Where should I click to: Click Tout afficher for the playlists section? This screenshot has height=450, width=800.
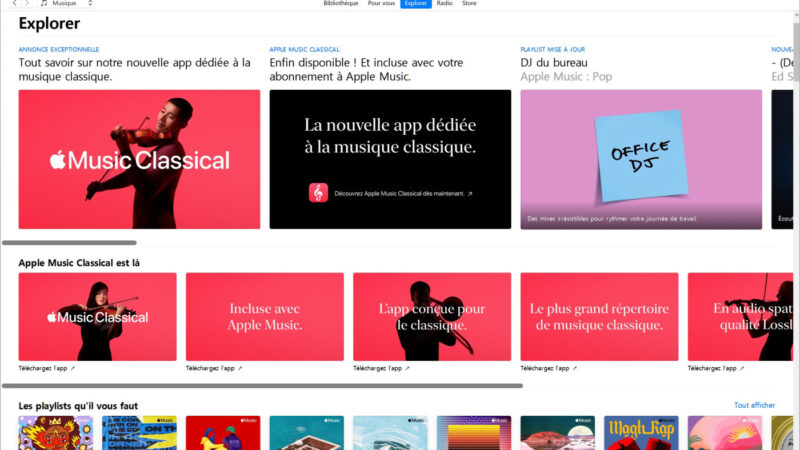(754, 405)
